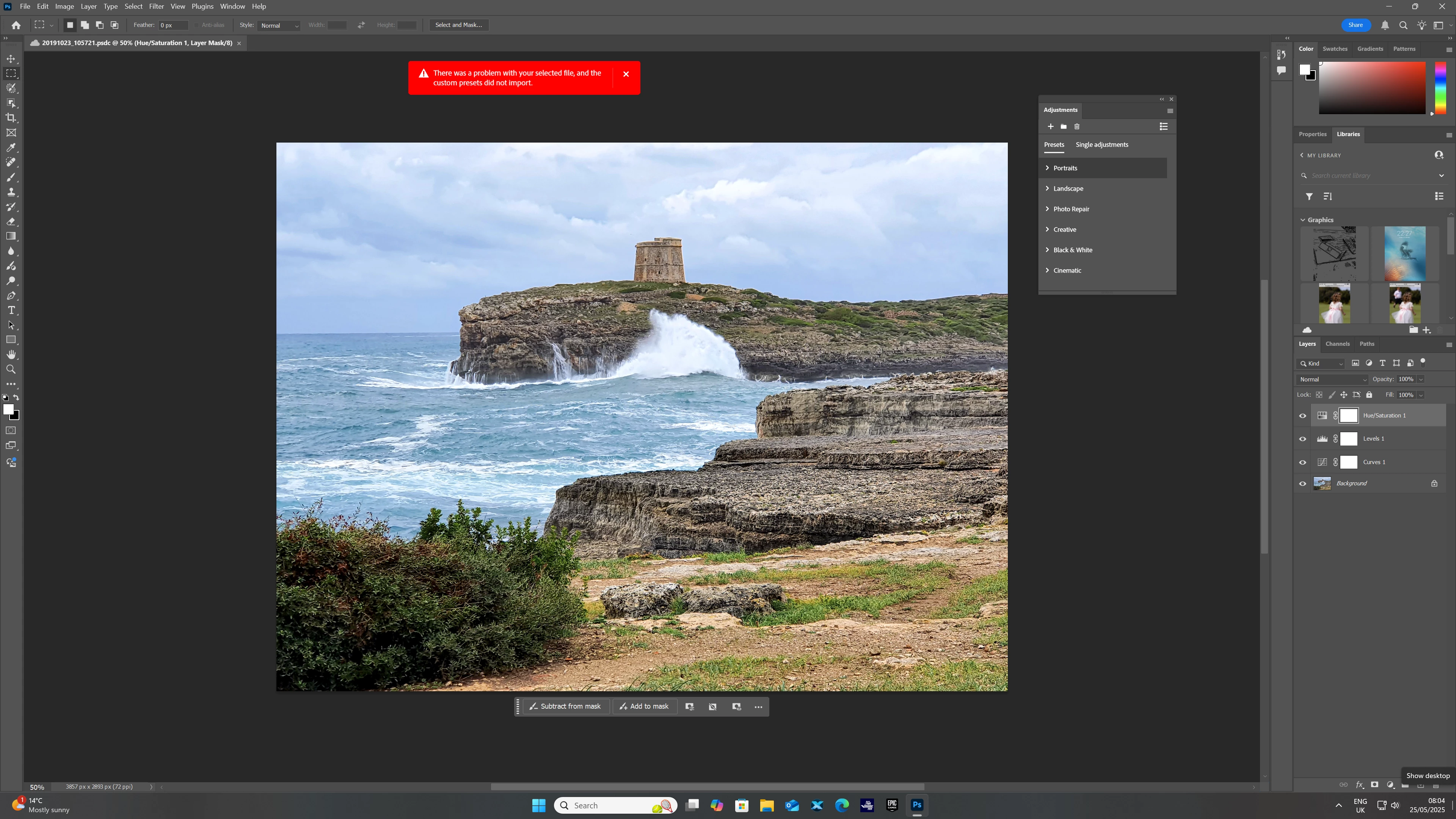Click the Select and Mask button
Screen dimensions: 1456x819
[x=458, y=25]
